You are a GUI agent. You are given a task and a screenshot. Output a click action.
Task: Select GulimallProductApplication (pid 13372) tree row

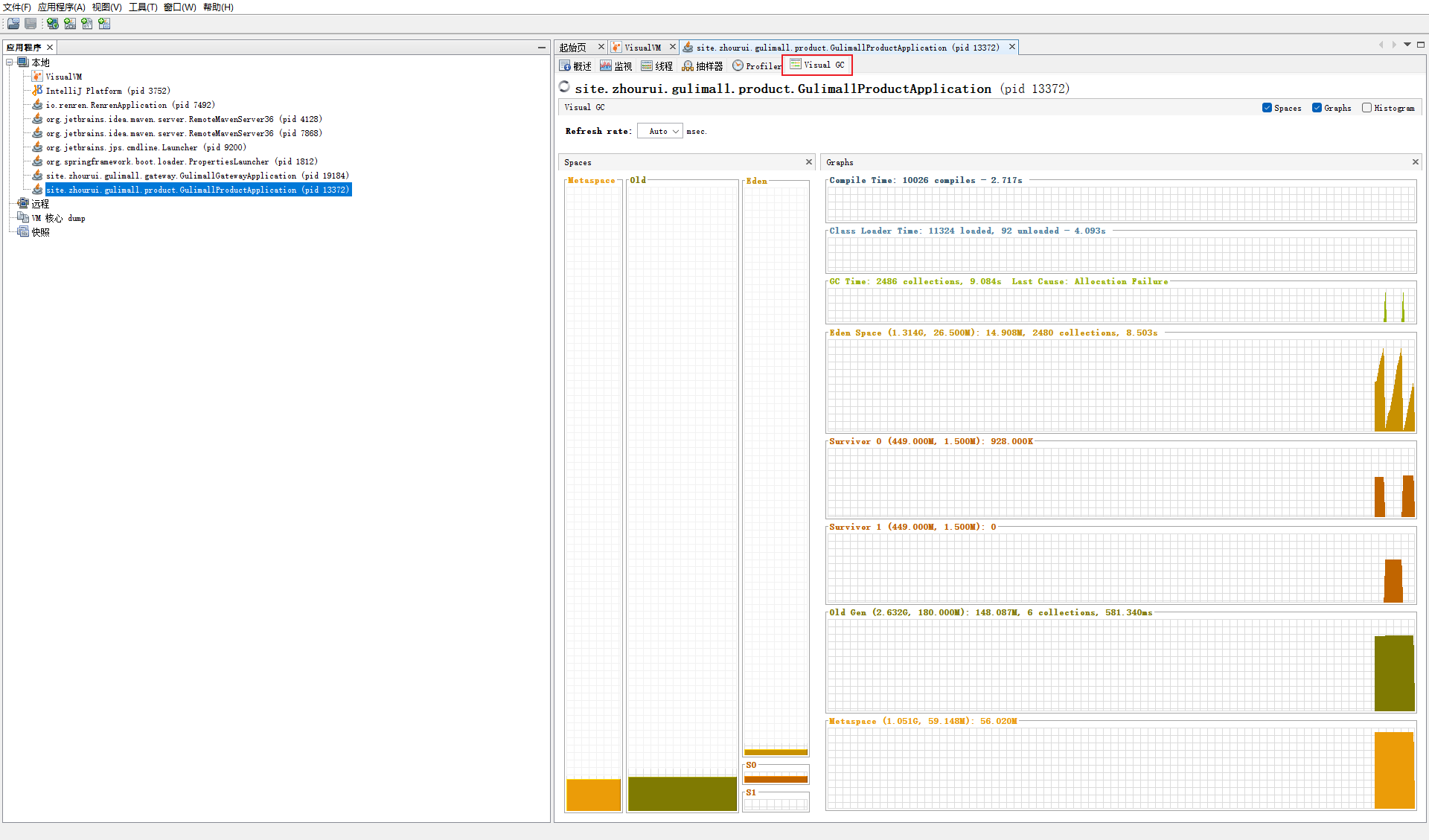[x=197, y=190]
